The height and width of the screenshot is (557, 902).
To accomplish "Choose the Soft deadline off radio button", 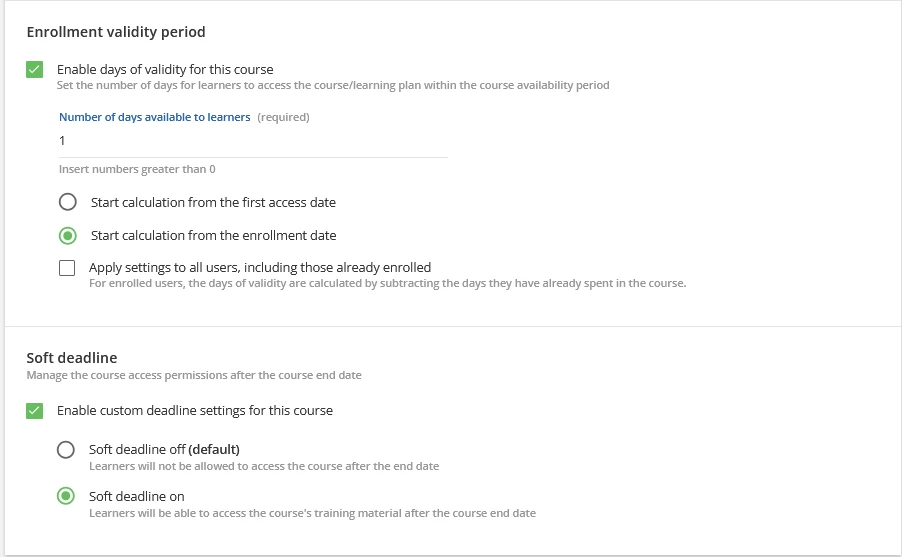I will point(66,450).
